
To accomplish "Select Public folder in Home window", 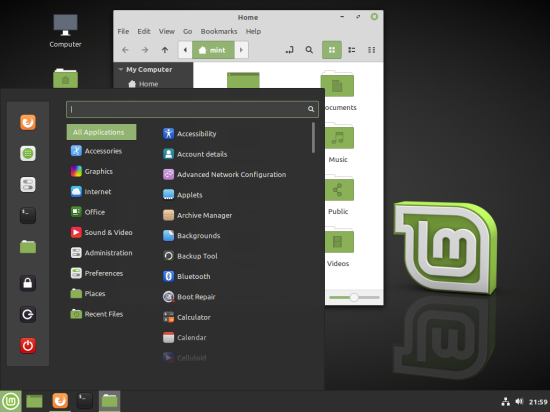I will point(338,196).
